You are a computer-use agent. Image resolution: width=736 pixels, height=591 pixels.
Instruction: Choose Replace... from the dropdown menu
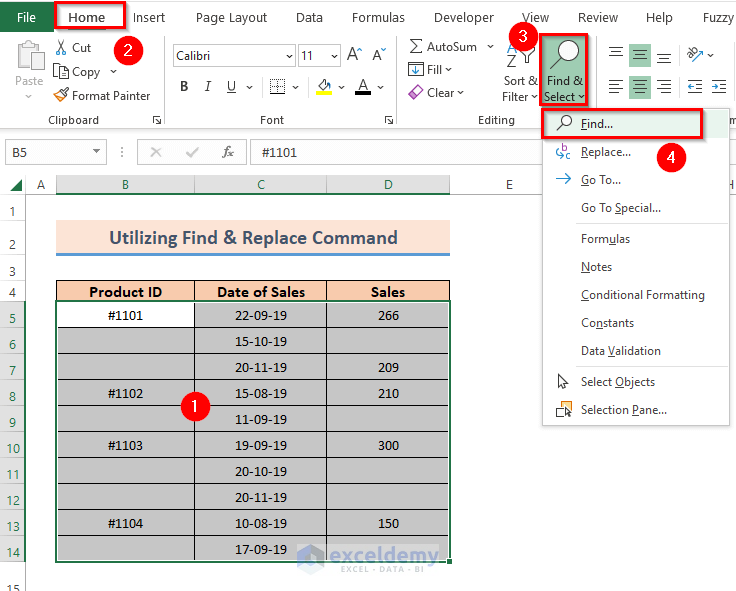point(605,152)
